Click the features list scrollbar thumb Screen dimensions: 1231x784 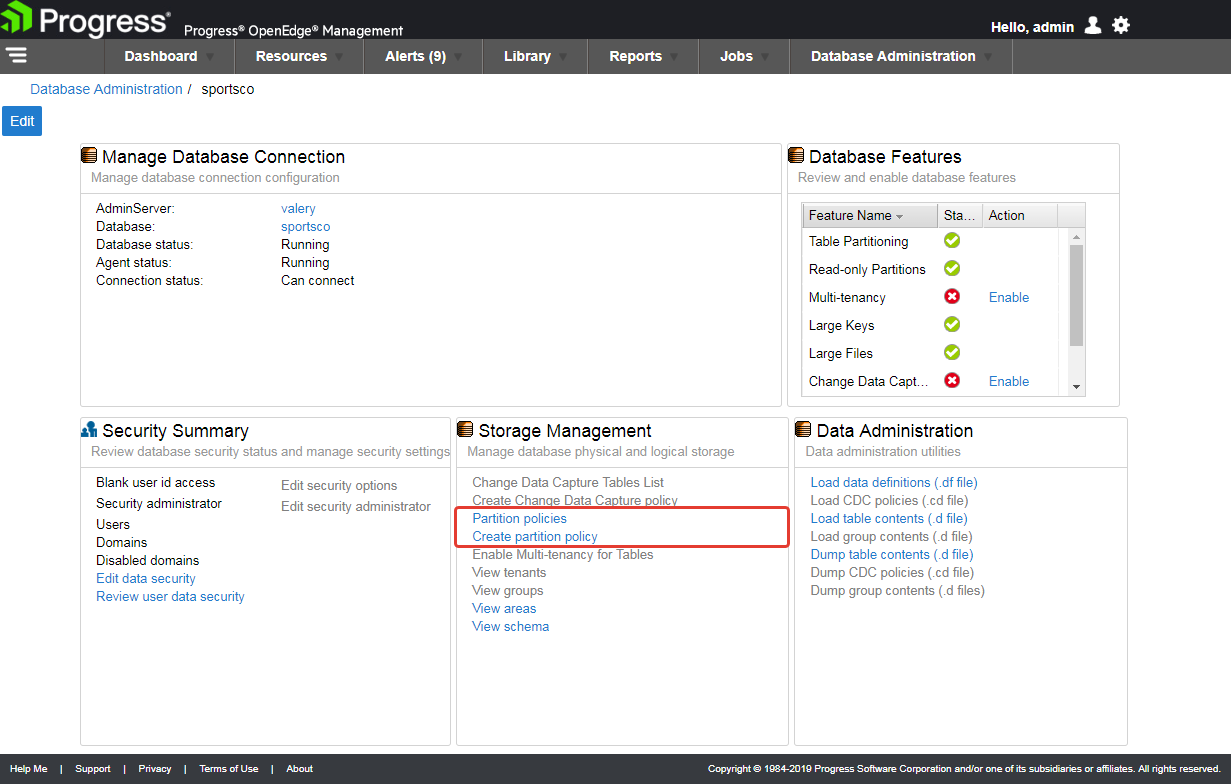point(1076,295)
